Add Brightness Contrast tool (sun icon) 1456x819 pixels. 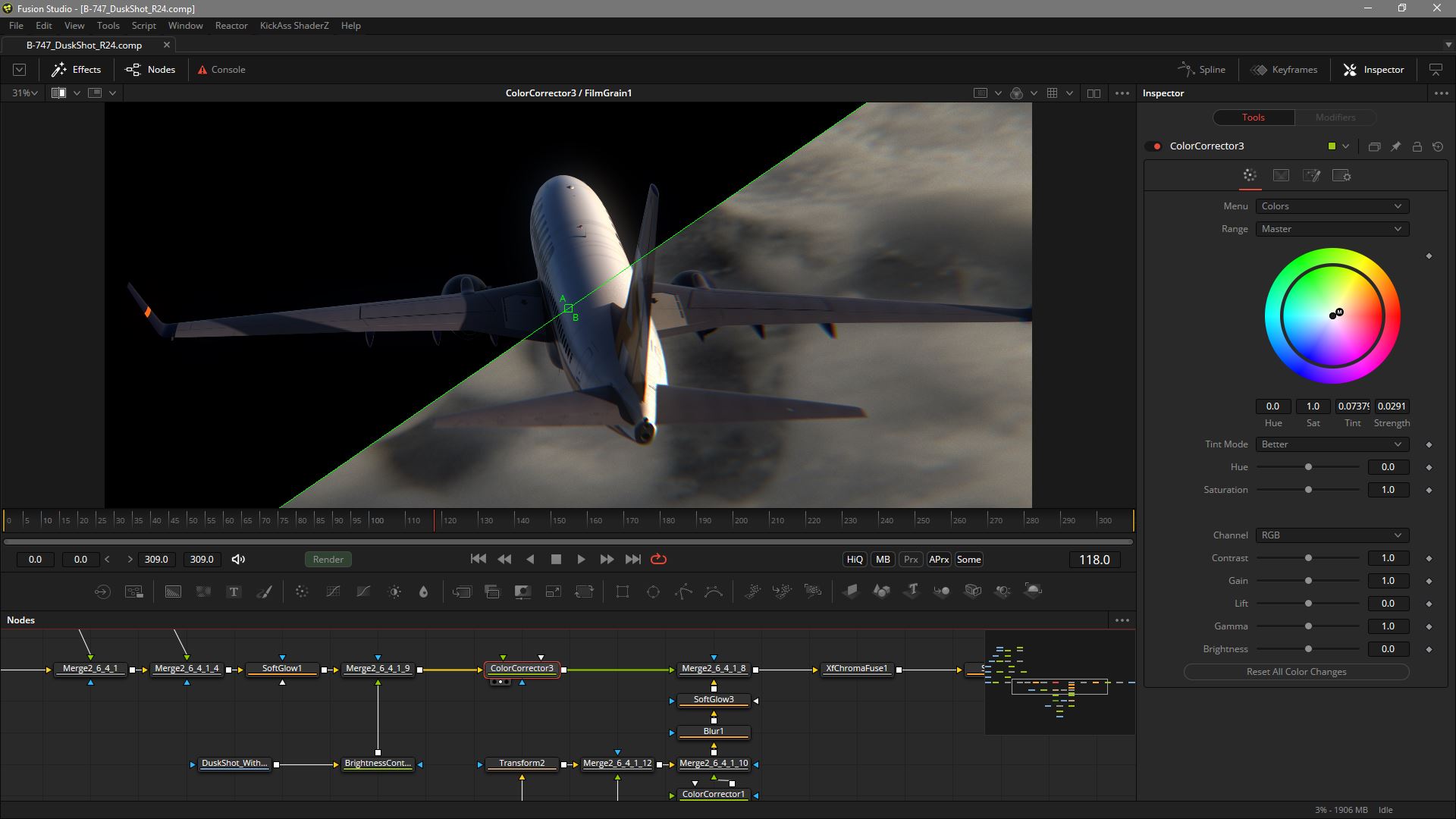click(394, 591)
